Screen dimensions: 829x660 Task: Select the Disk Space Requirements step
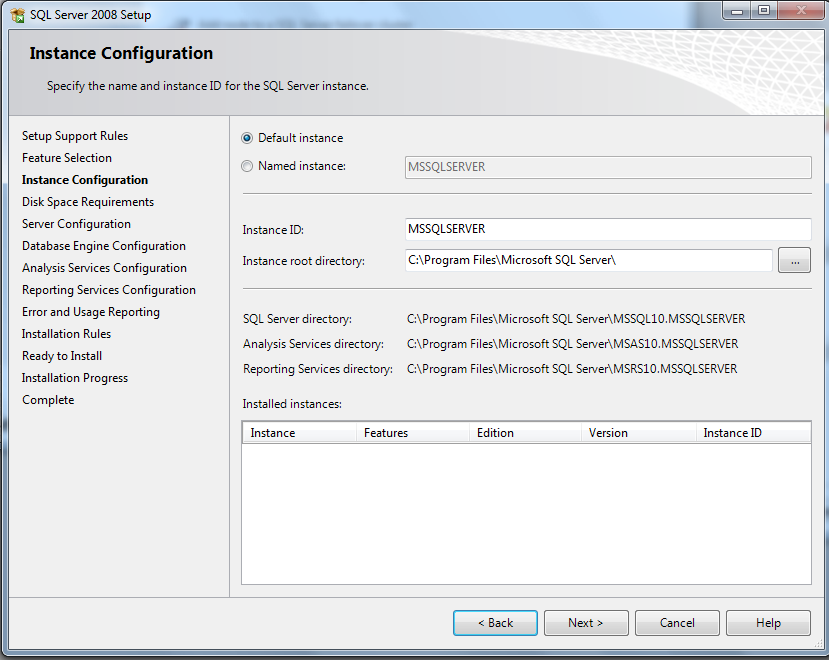88,202
